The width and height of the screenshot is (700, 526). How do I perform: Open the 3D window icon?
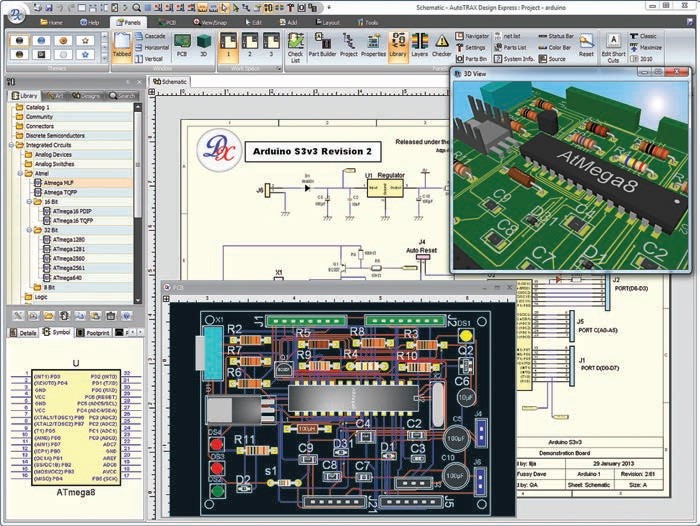[x=203, y=43]
